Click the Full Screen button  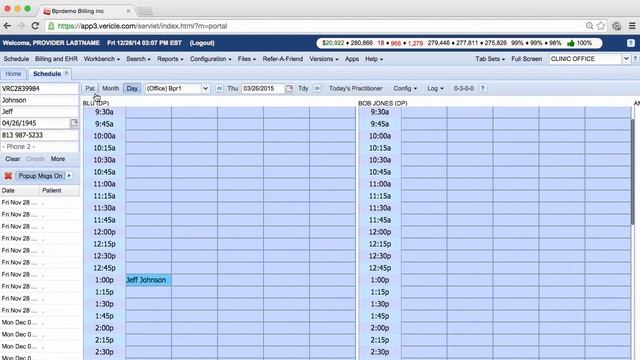[527, 59]
